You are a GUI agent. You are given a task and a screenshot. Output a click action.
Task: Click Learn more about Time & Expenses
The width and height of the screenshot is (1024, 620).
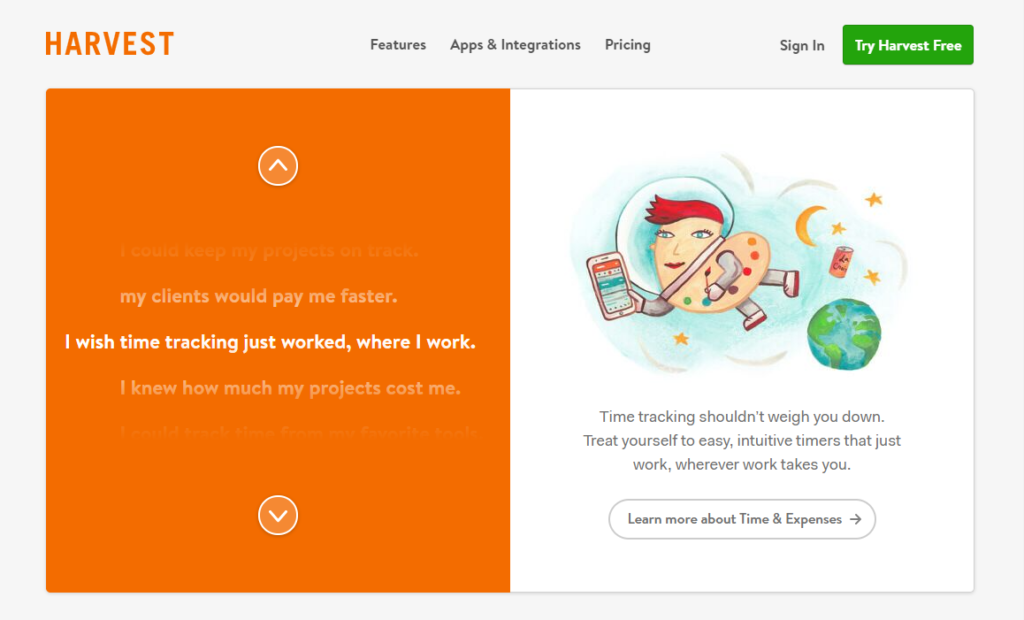pos(742,519)
